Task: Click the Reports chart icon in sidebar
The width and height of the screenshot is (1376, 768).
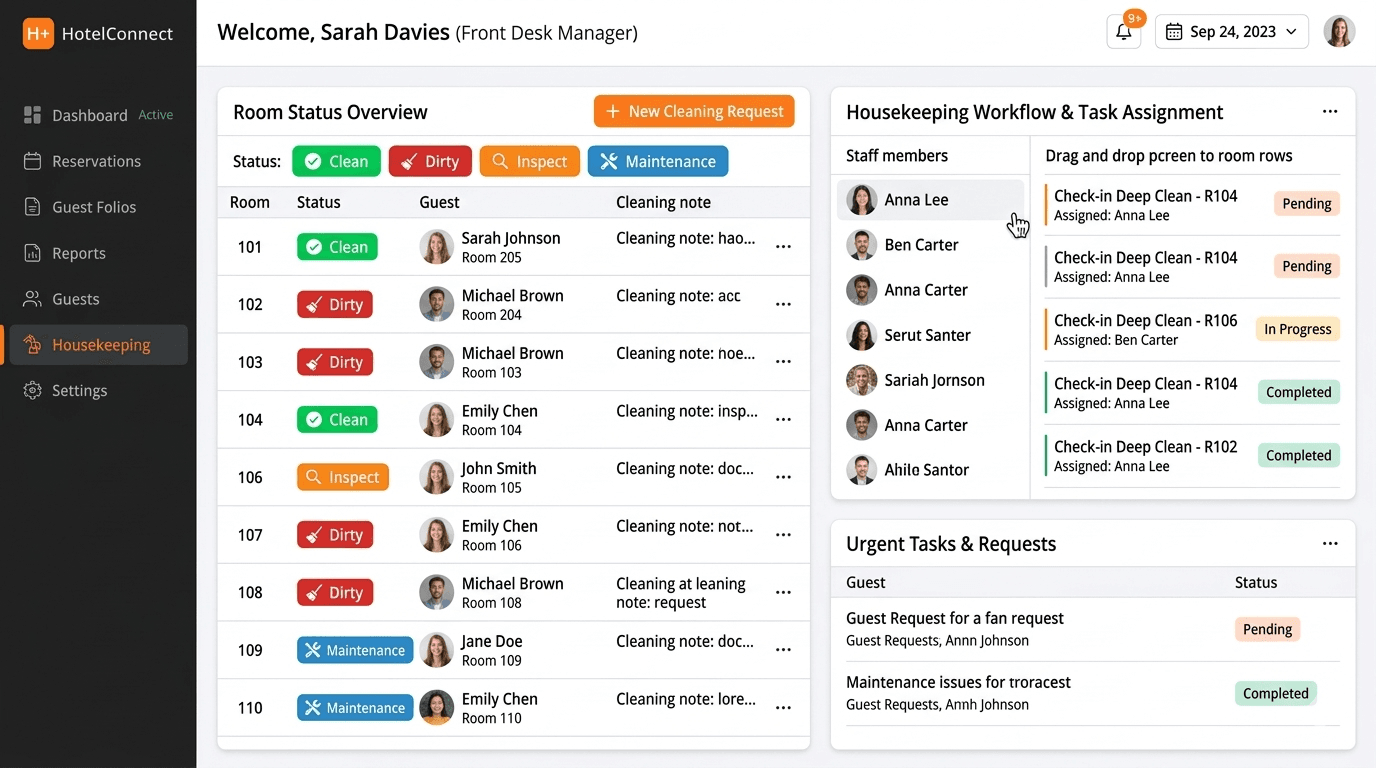Action: pyautogui.click(x=33, y=253)
